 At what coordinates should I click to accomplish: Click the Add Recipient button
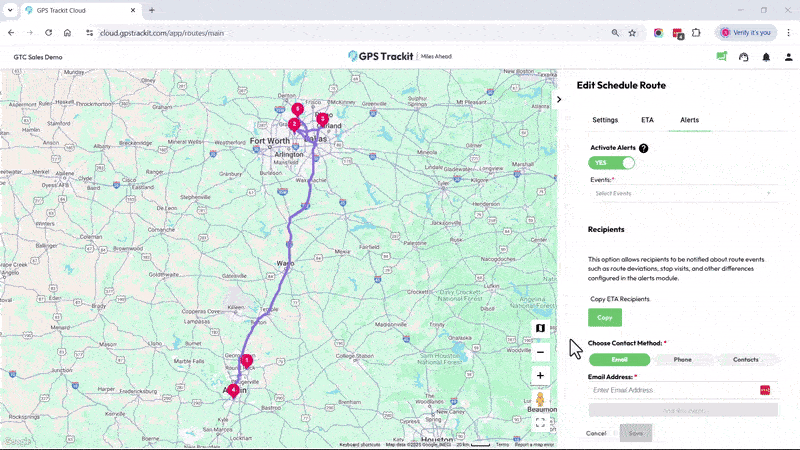683,410
